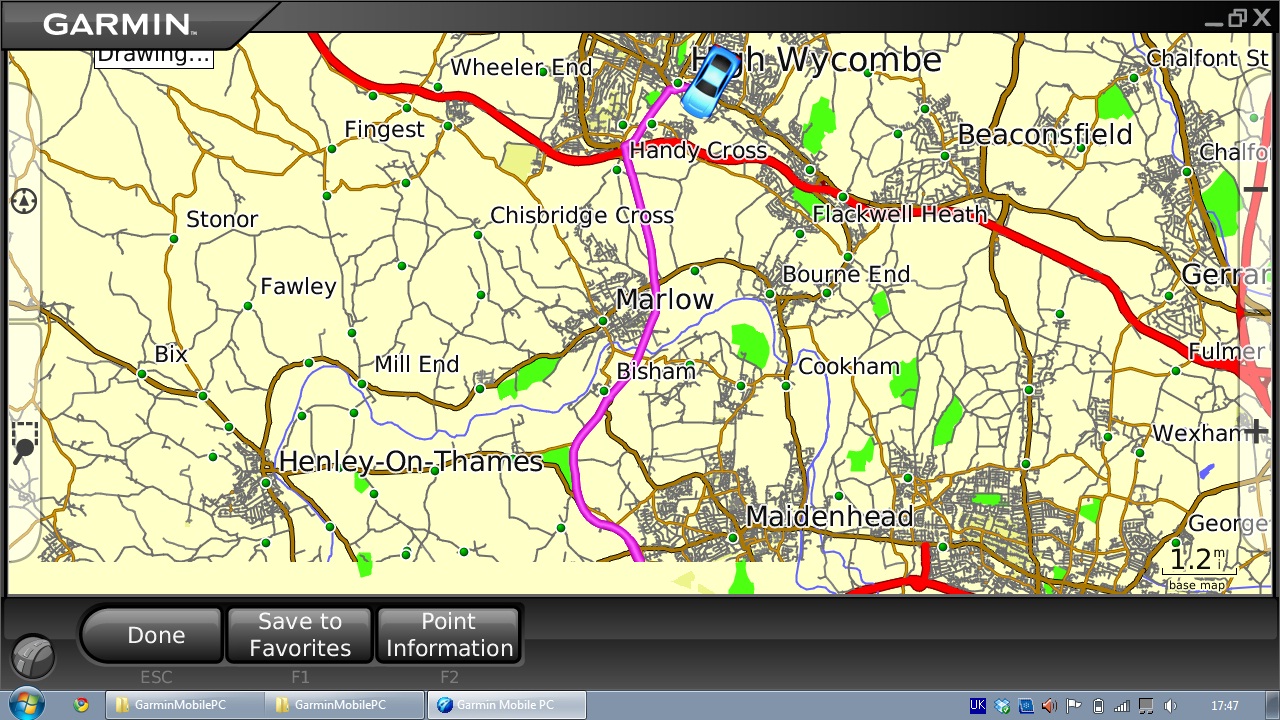
Task: Click the Marlow town label on map
Action: (x=664, y=300)
